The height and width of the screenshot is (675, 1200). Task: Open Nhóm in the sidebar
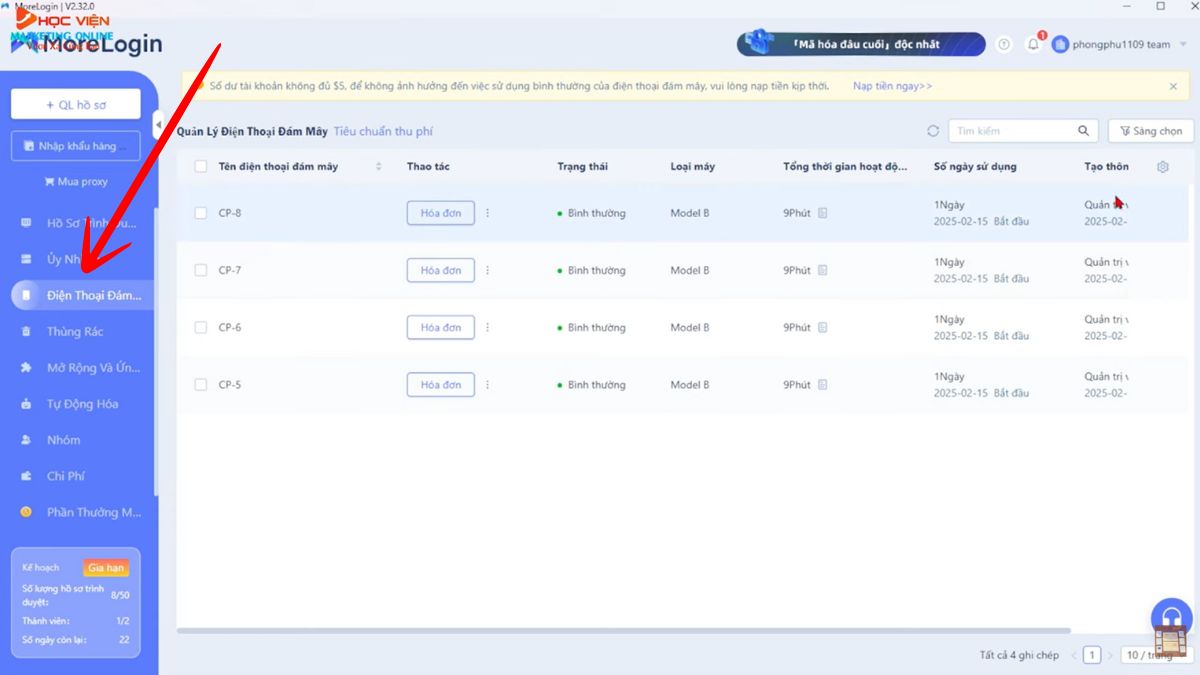[x=82, y=440]
